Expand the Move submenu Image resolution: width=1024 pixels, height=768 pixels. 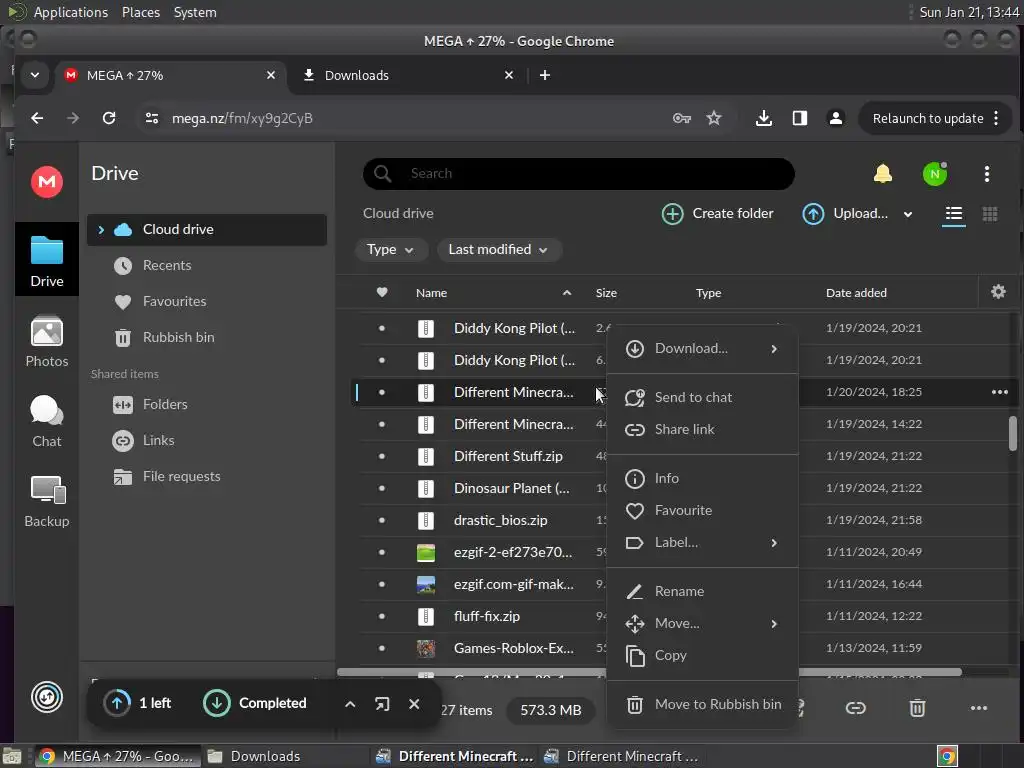[x=702, y=624]
